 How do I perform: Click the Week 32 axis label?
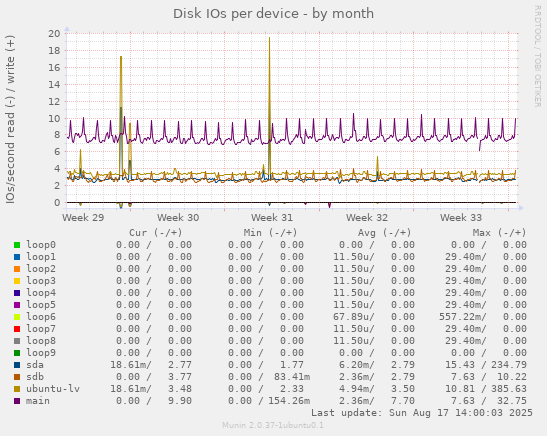[367, 218]
